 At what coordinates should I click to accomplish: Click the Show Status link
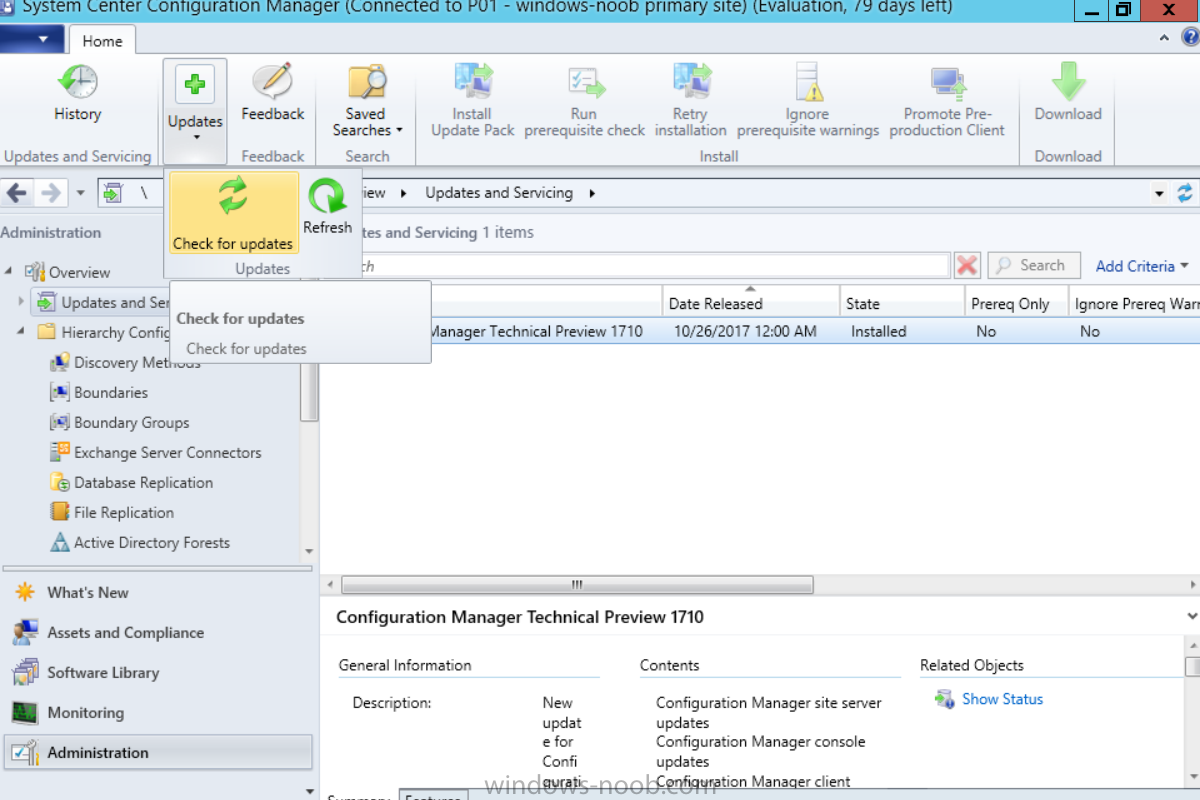[989, 699]
